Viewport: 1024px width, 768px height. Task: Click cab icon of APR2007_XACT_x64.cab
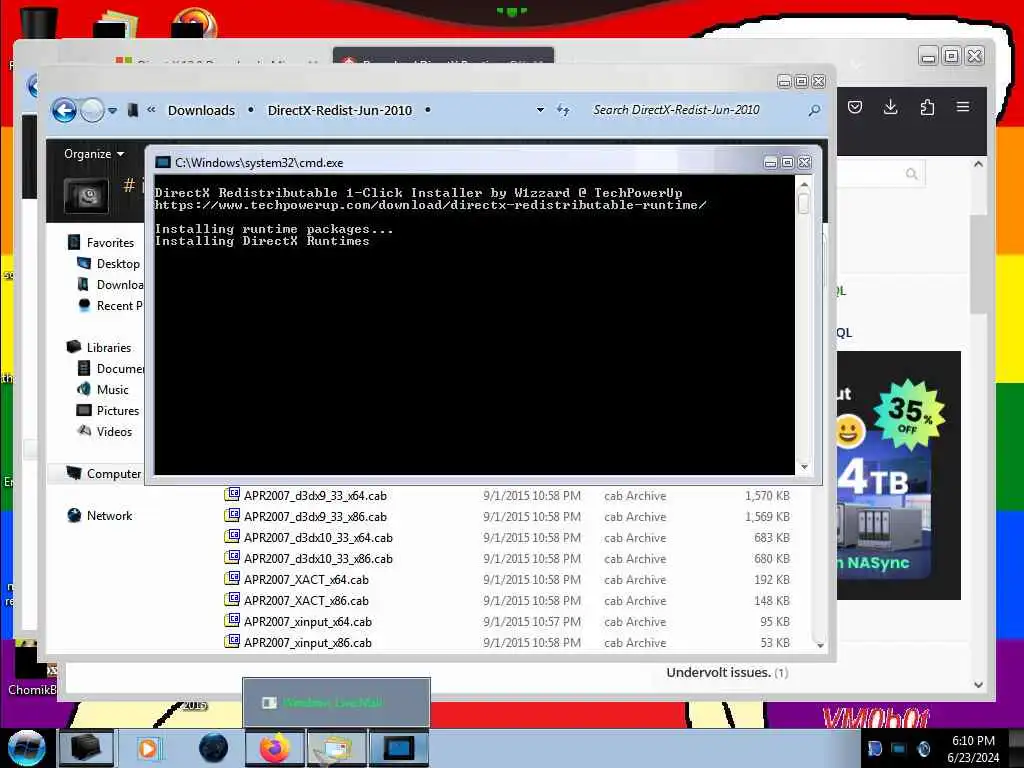(232, 578)
